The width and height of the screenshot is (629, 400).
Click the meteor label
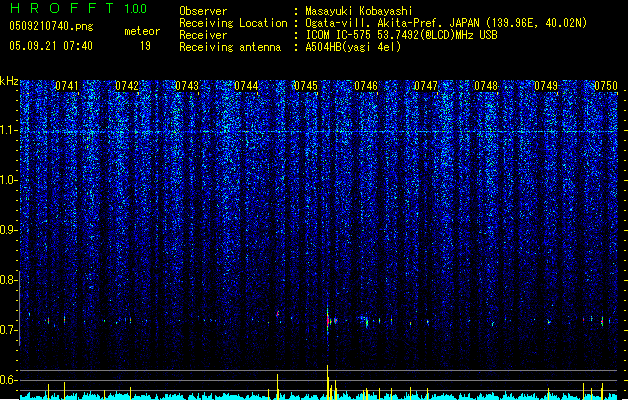(x=142, y=31)
